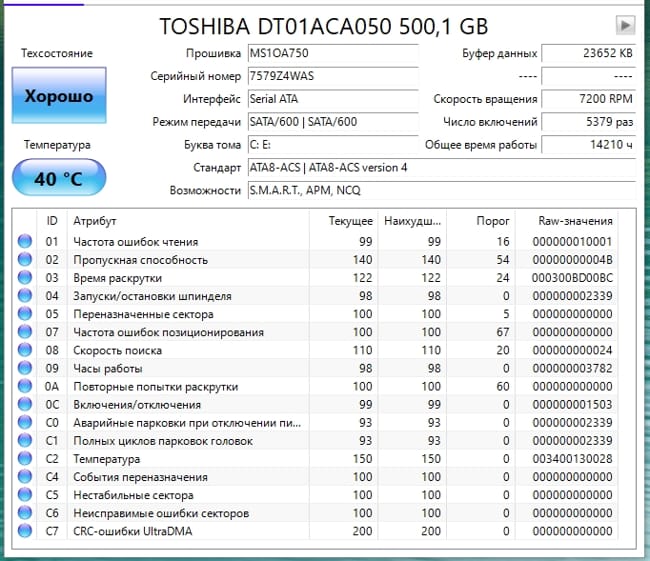Image resolution: width=650 pixels, height=561 pixels.
Task: Click the status orb for attribute C0
Action: tap(25, 423)
